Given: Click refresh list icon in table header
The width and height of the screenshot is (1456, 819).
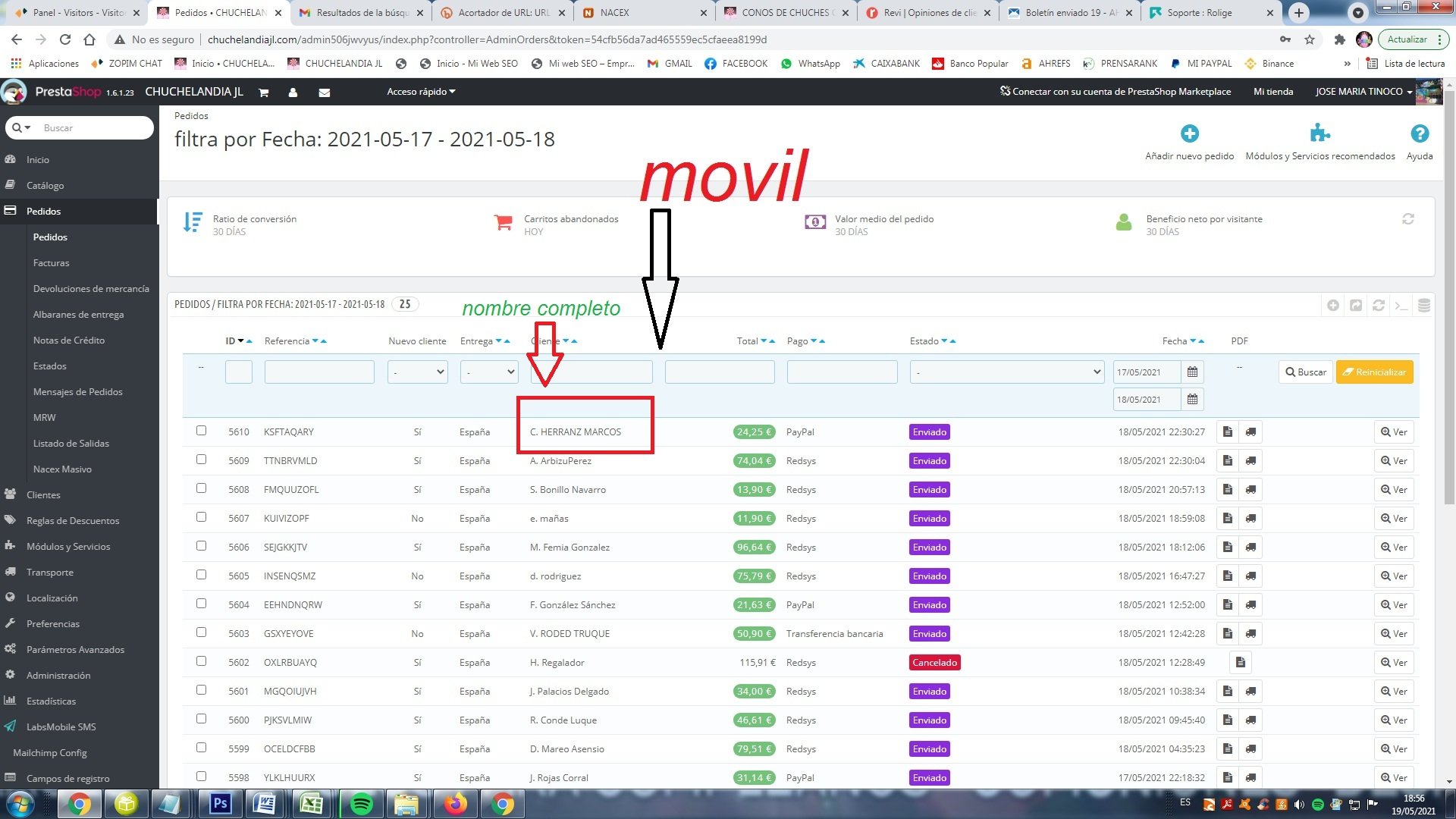Looking at the screenshot, I should coord(1379,306).
